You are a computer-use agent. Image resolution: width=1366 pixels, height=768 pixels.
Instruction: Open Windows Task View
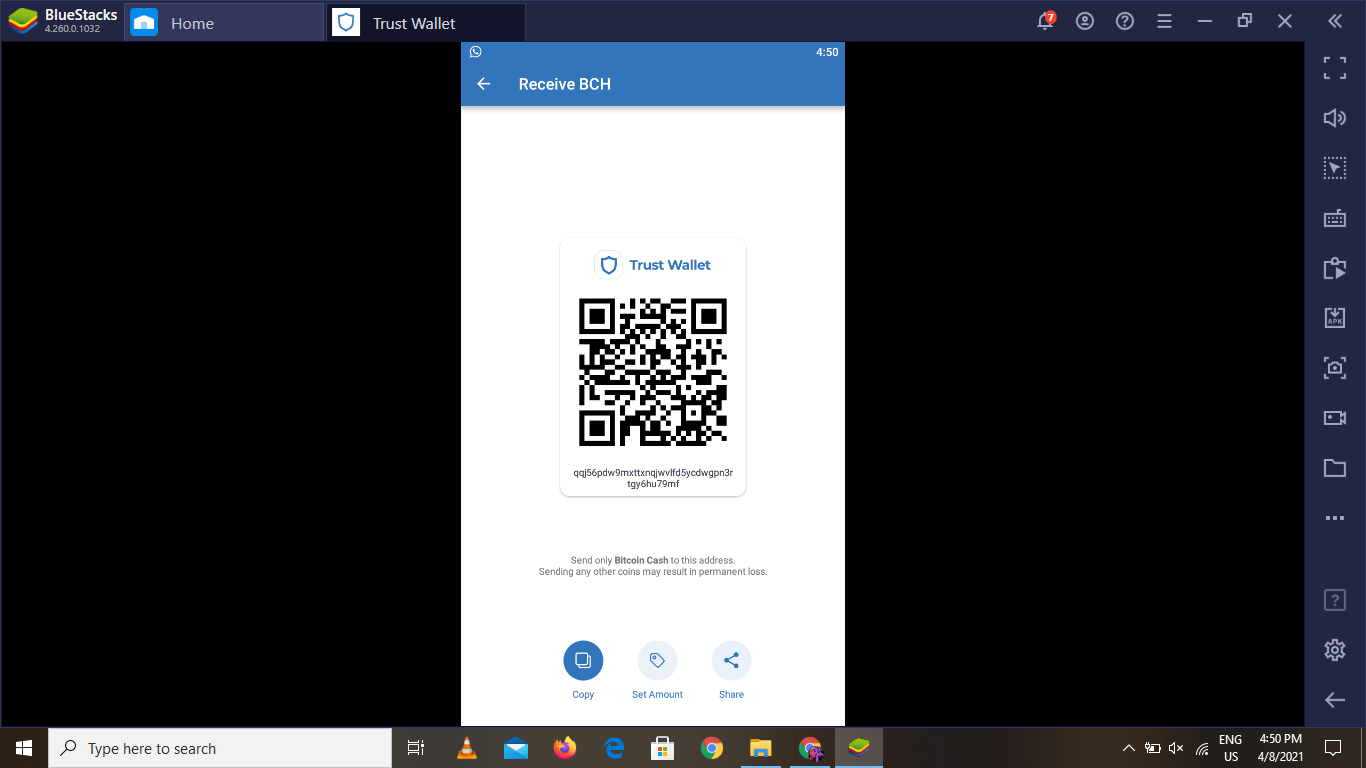pos(416,748)
